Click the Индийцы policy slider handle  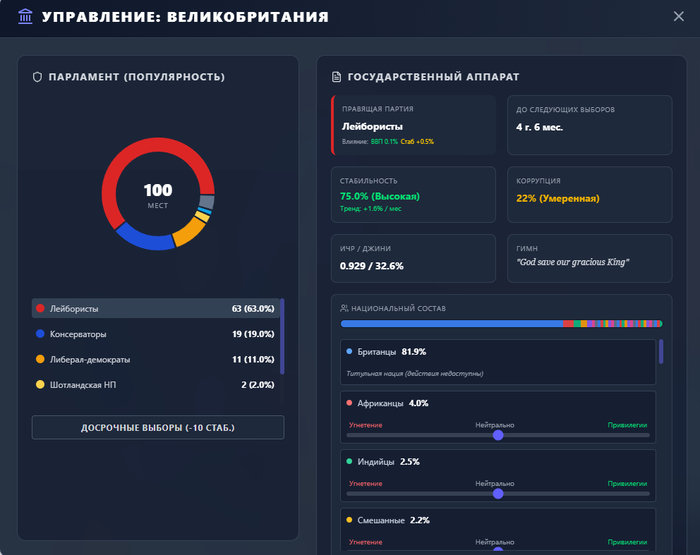(498, 493)
